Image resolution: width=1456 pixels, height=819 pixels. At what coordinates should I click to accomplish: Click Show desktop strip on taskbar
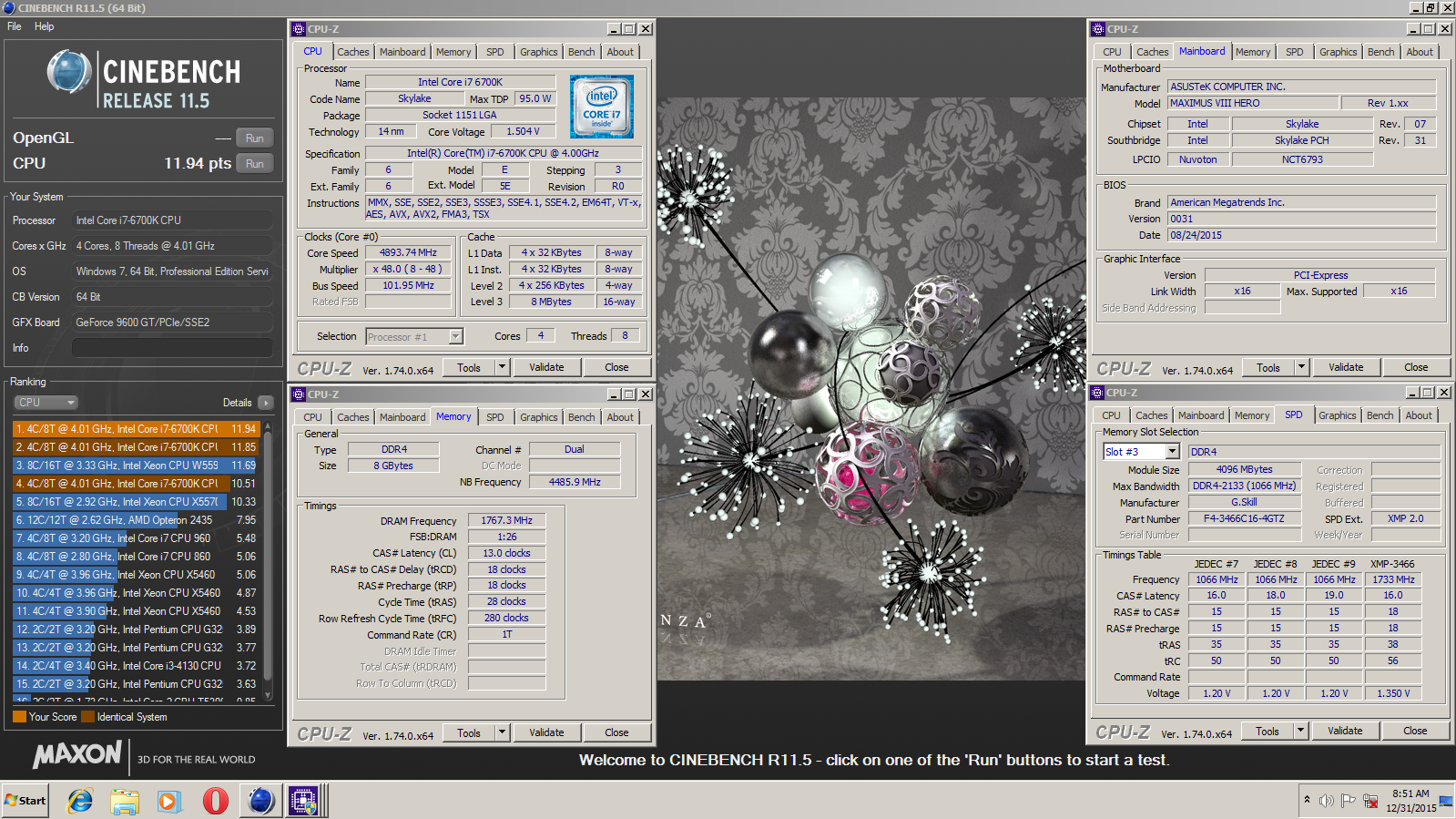point(1447,801)
